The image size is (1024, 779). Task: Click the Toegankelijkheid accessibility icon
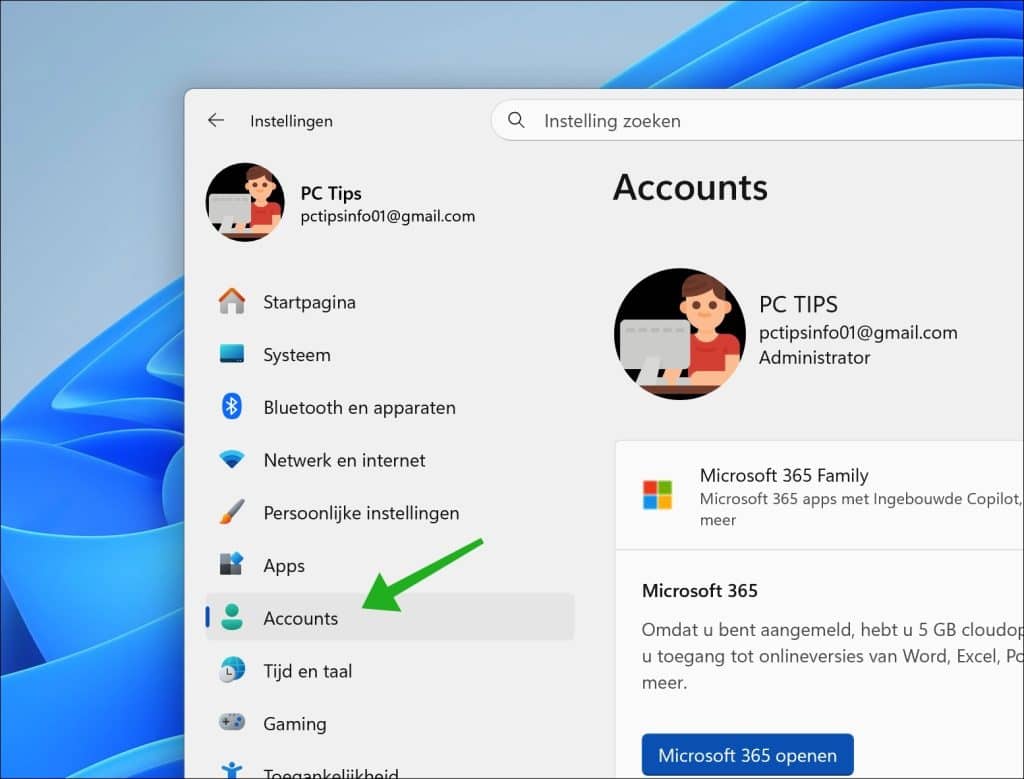click(232, 770)
